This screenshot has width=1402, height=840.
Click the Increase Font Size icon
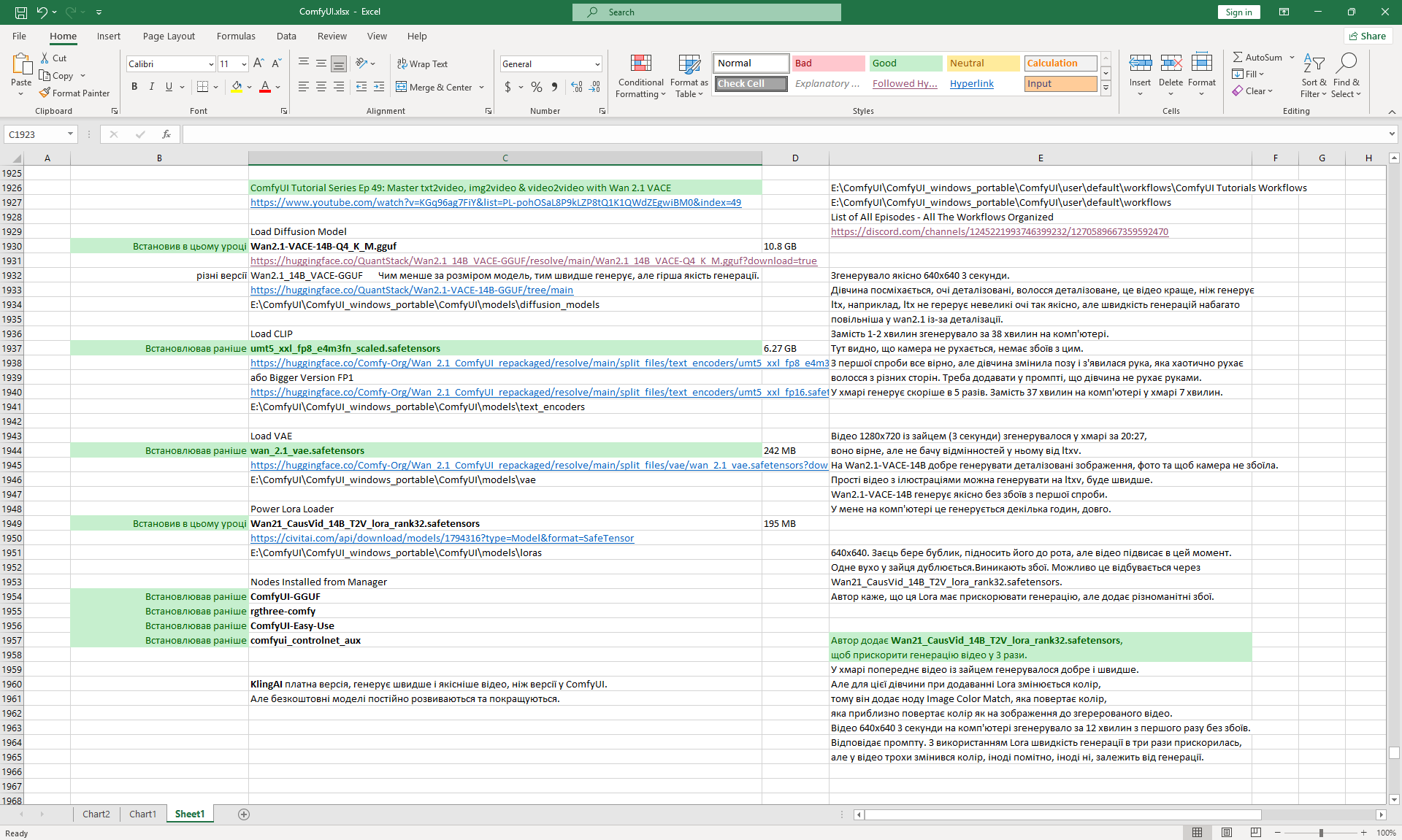click(258, 63)
